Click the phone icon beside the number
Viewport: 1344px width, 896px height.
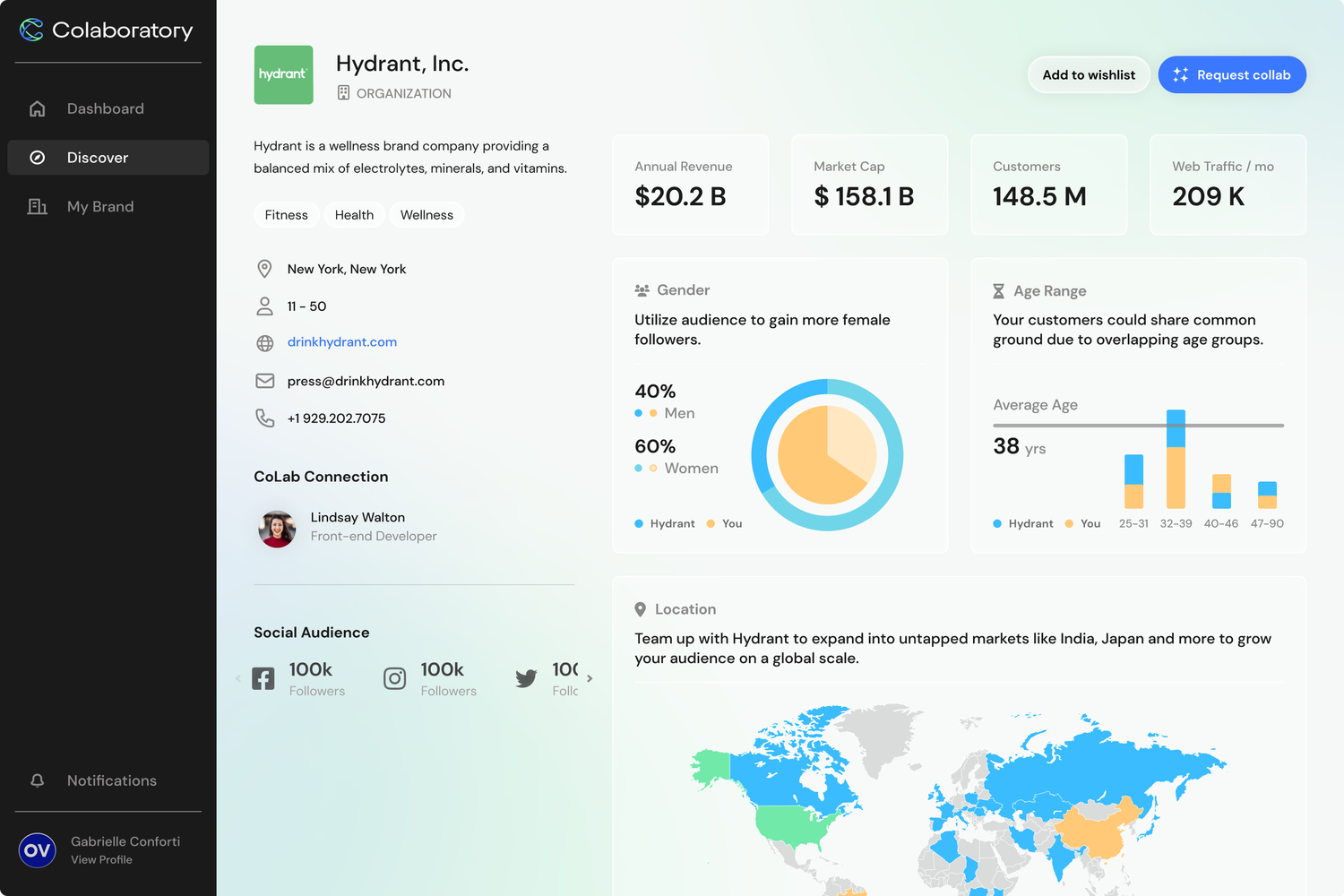265,418
